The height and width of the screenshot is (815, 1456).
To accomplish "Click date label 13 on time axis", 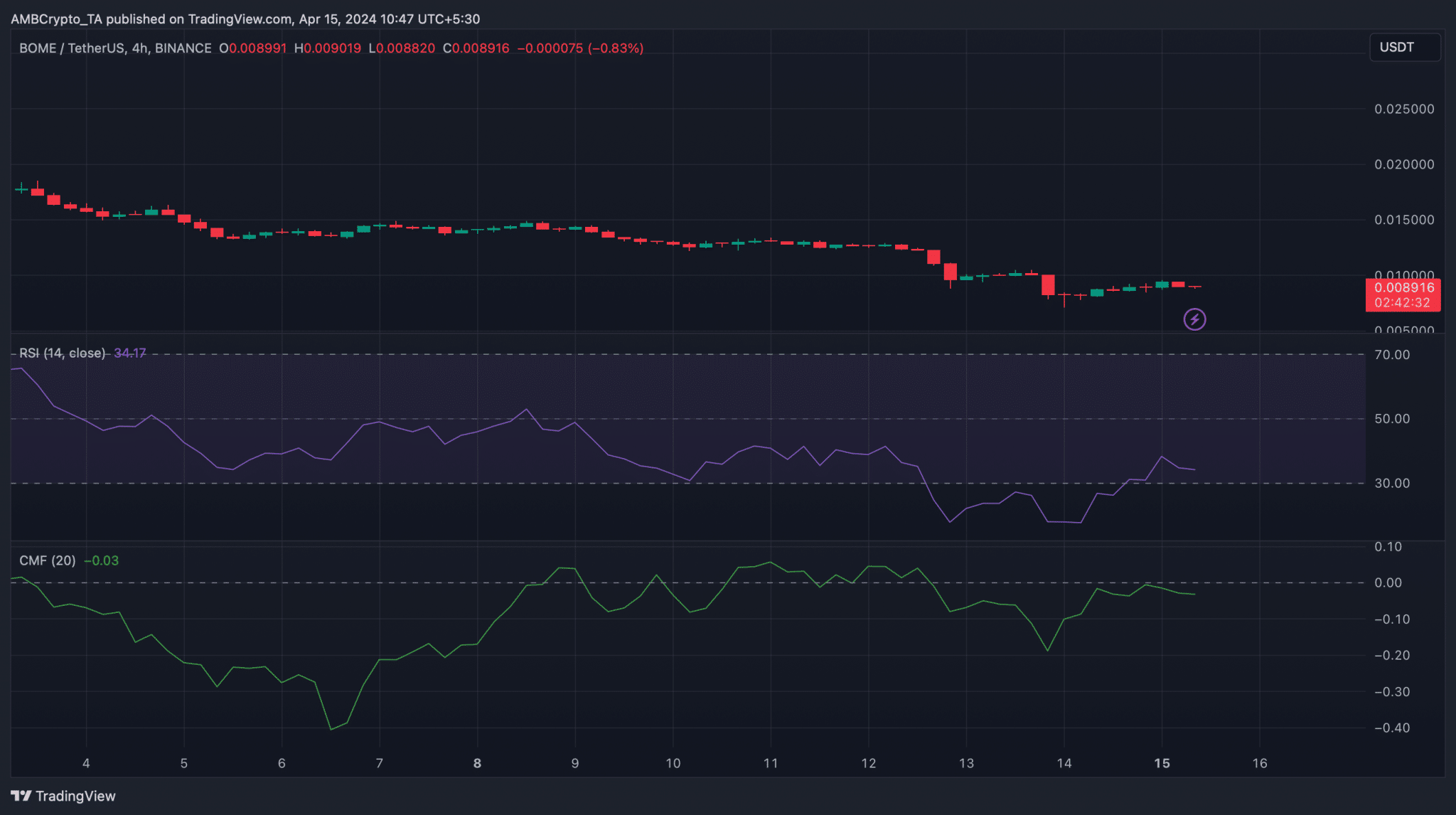I will [x=966, y=763].
